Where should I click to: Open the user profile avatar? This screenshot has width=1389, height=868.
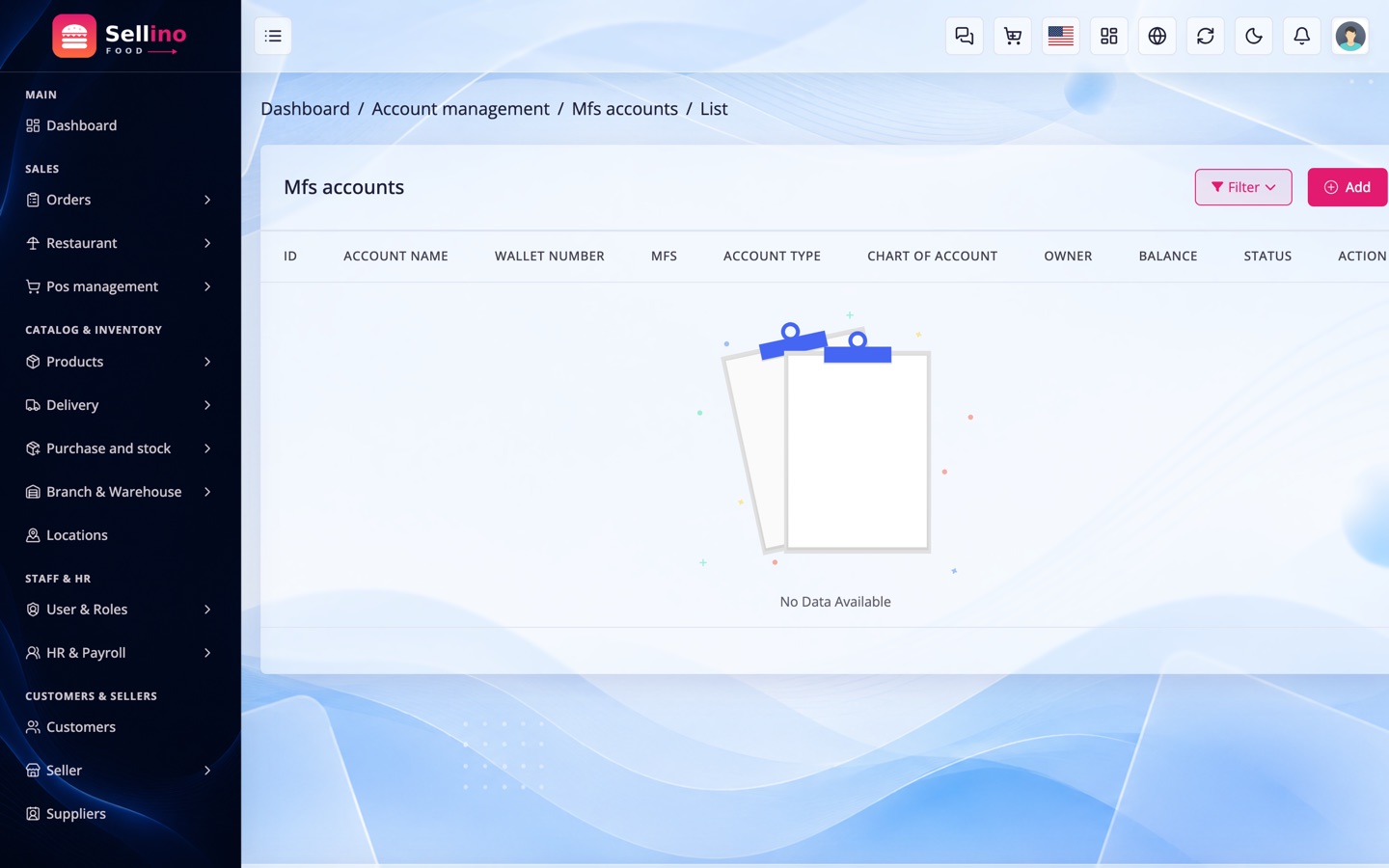pyautogui.click(x=1350, y=36)
